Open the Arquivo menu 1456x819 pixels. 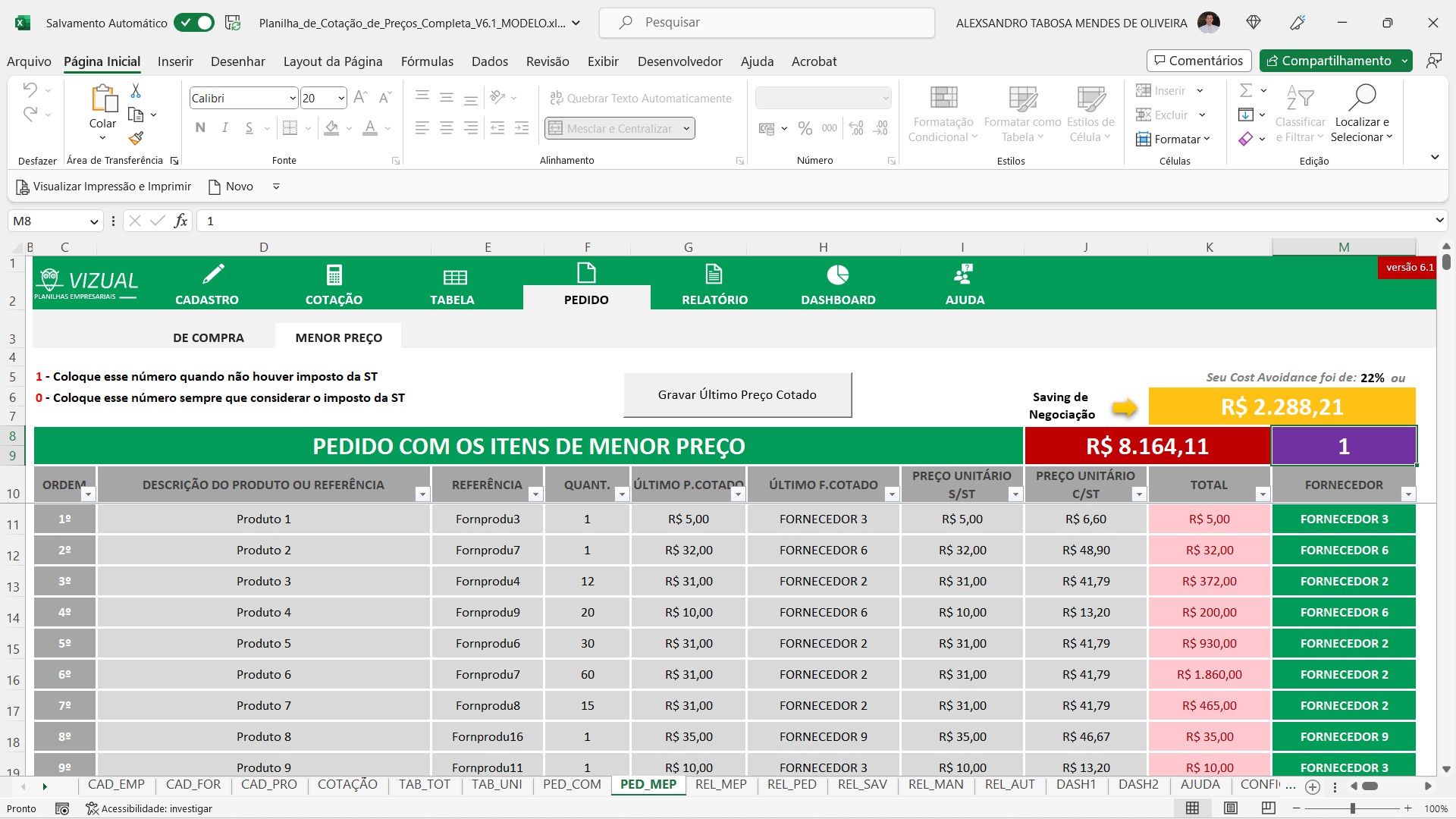click(x=29, y=61)
